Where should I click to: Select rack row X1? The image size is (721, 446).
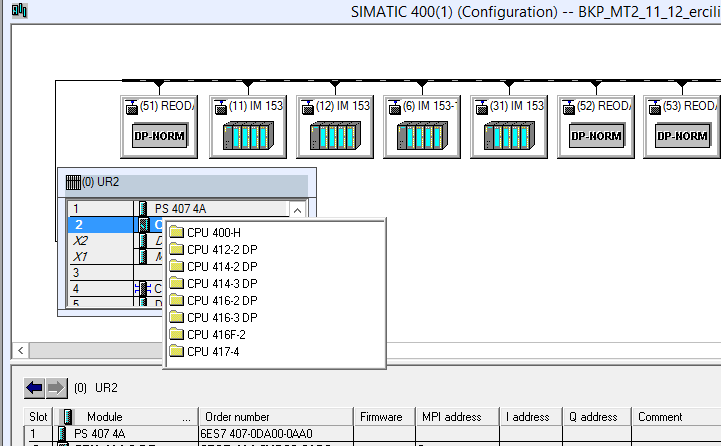pos(115,257)
